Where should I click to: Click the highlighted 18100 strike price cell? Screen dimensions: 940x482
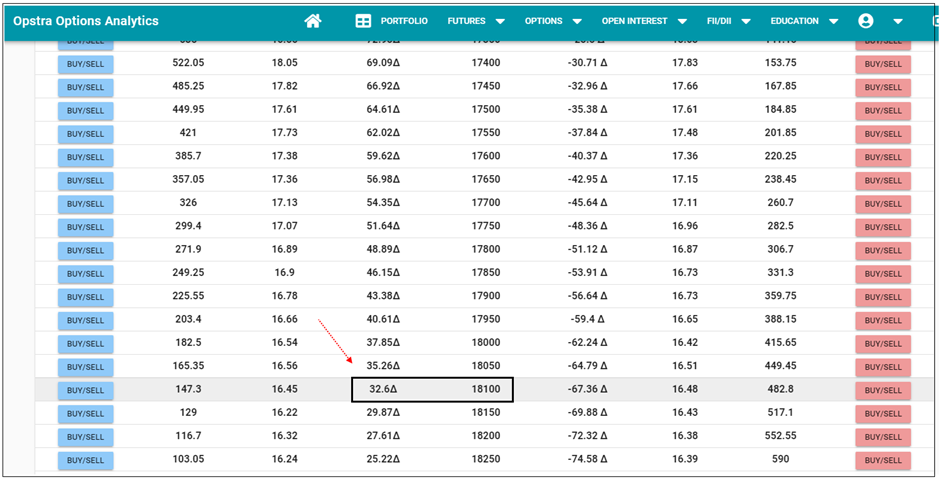(x=486, y=390)
